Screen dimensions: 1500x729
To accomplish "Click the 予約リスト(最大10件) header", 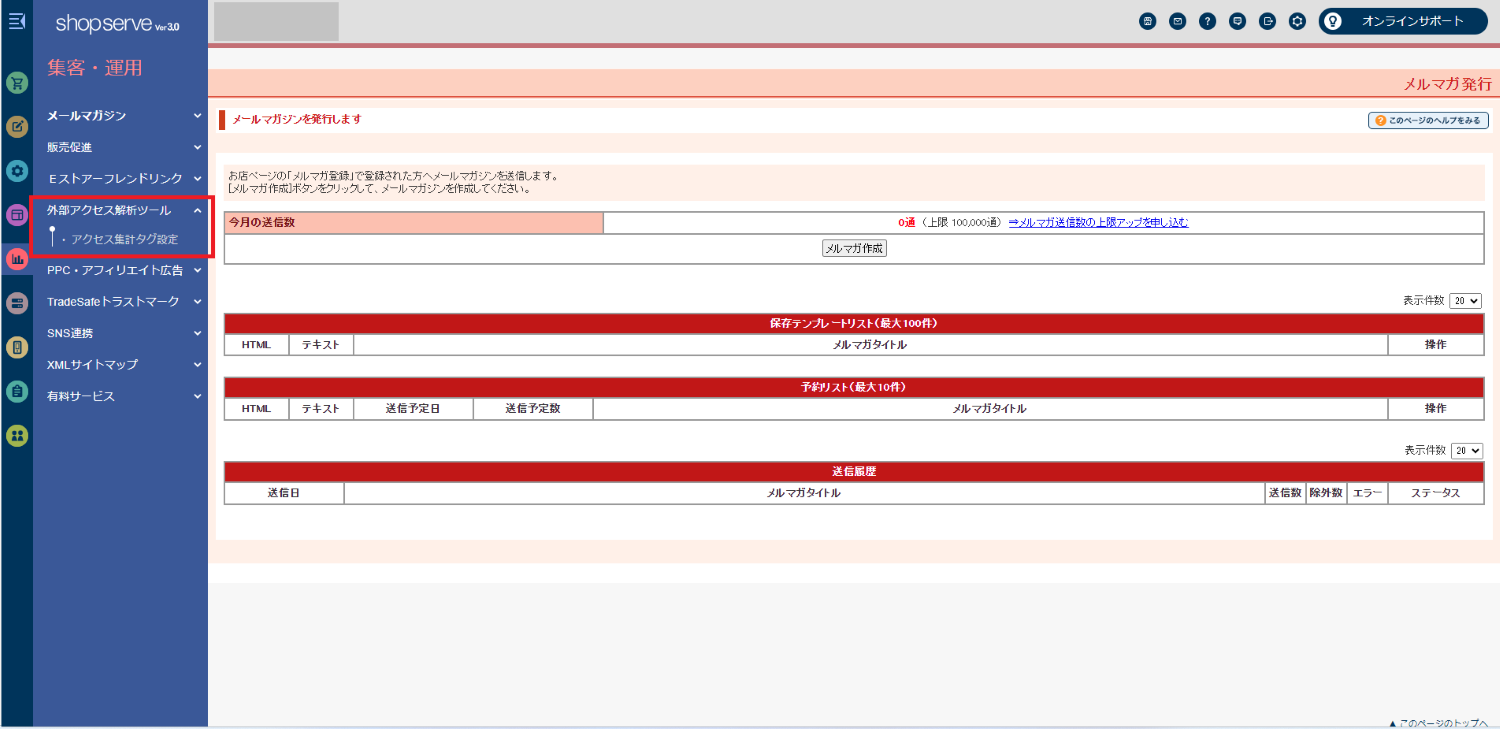I will pos(854,388).
